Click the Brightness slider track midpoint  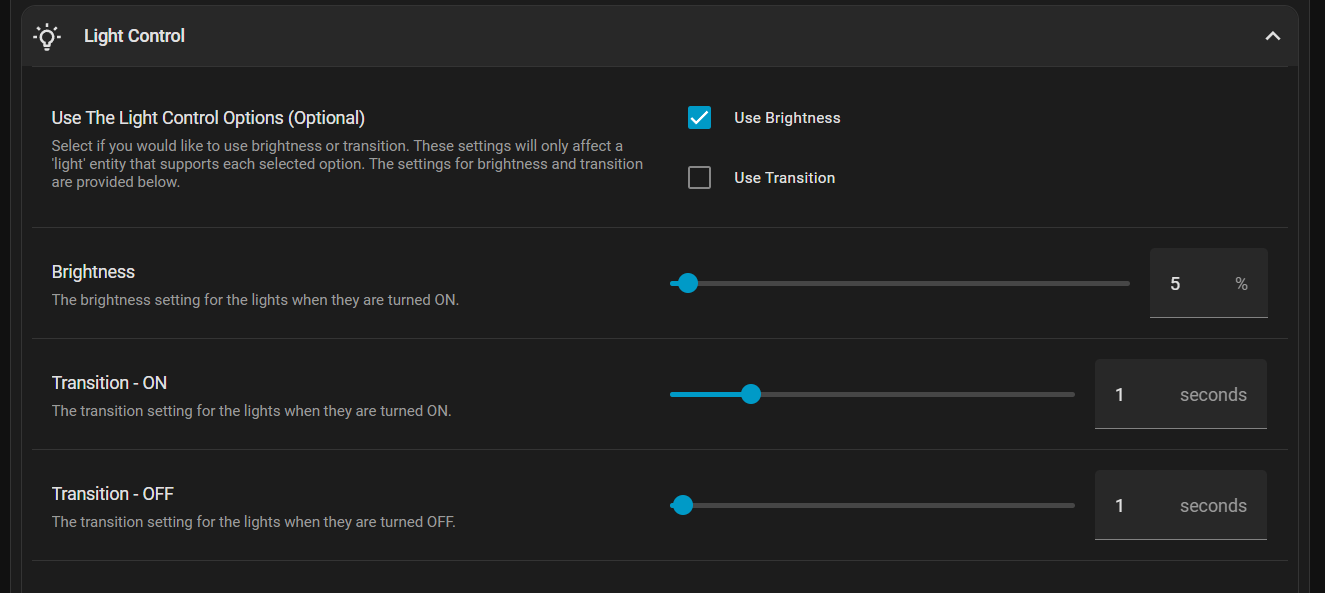pyautogui.click(x=900, y=283)
